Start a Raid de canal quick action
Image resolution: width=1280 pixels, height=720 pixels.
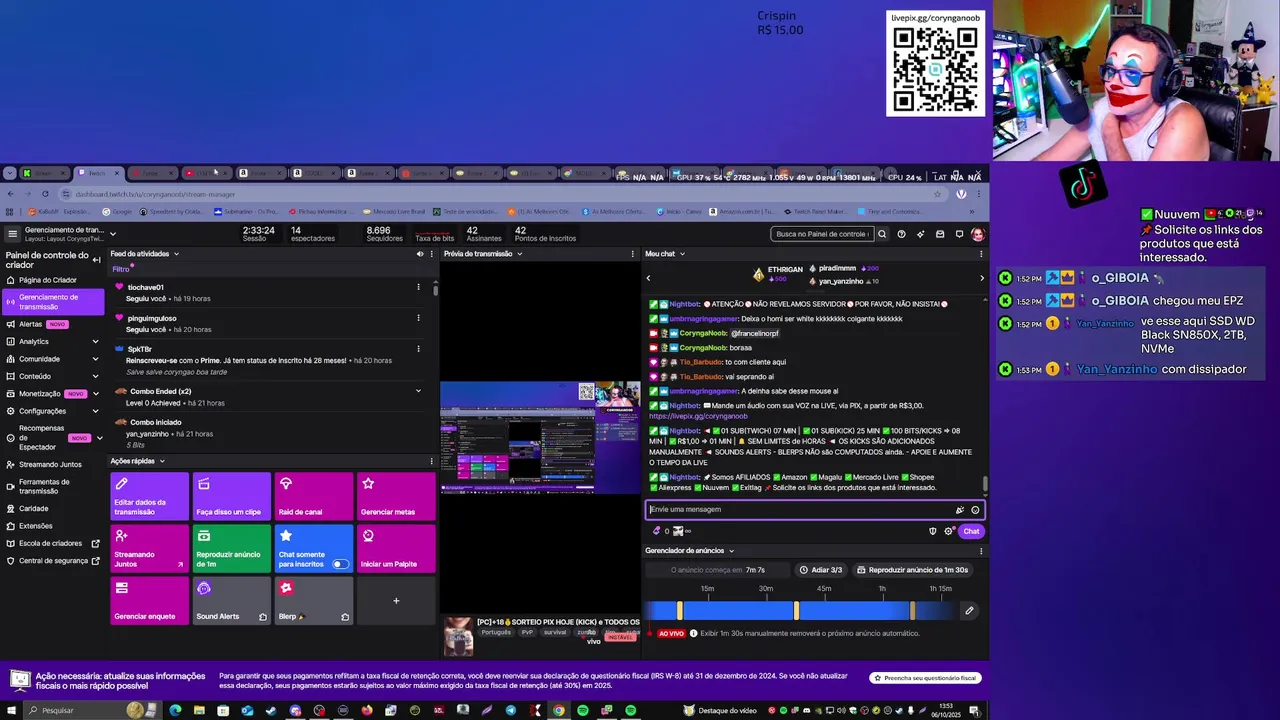[313, 497]
